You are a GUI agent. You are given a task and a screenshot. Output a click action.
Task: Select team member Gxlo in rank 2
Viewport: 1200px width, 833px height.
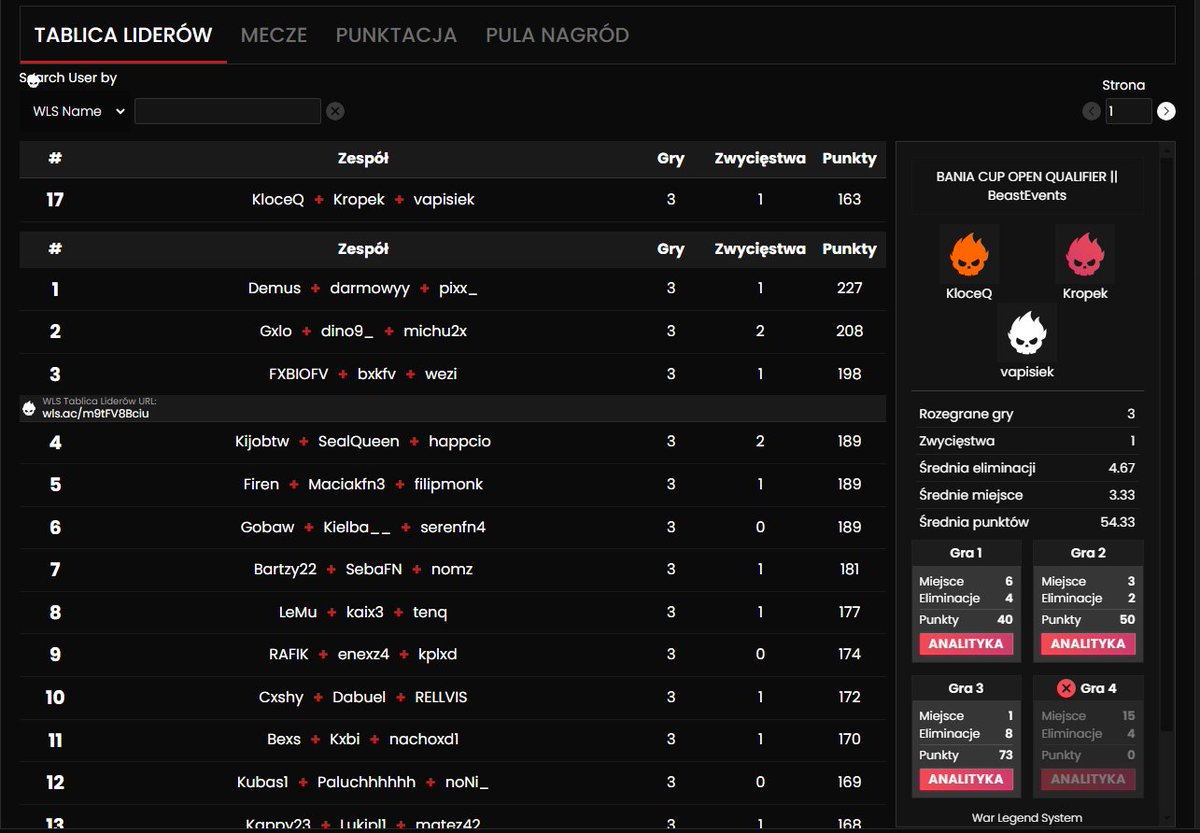click(276, 331)
